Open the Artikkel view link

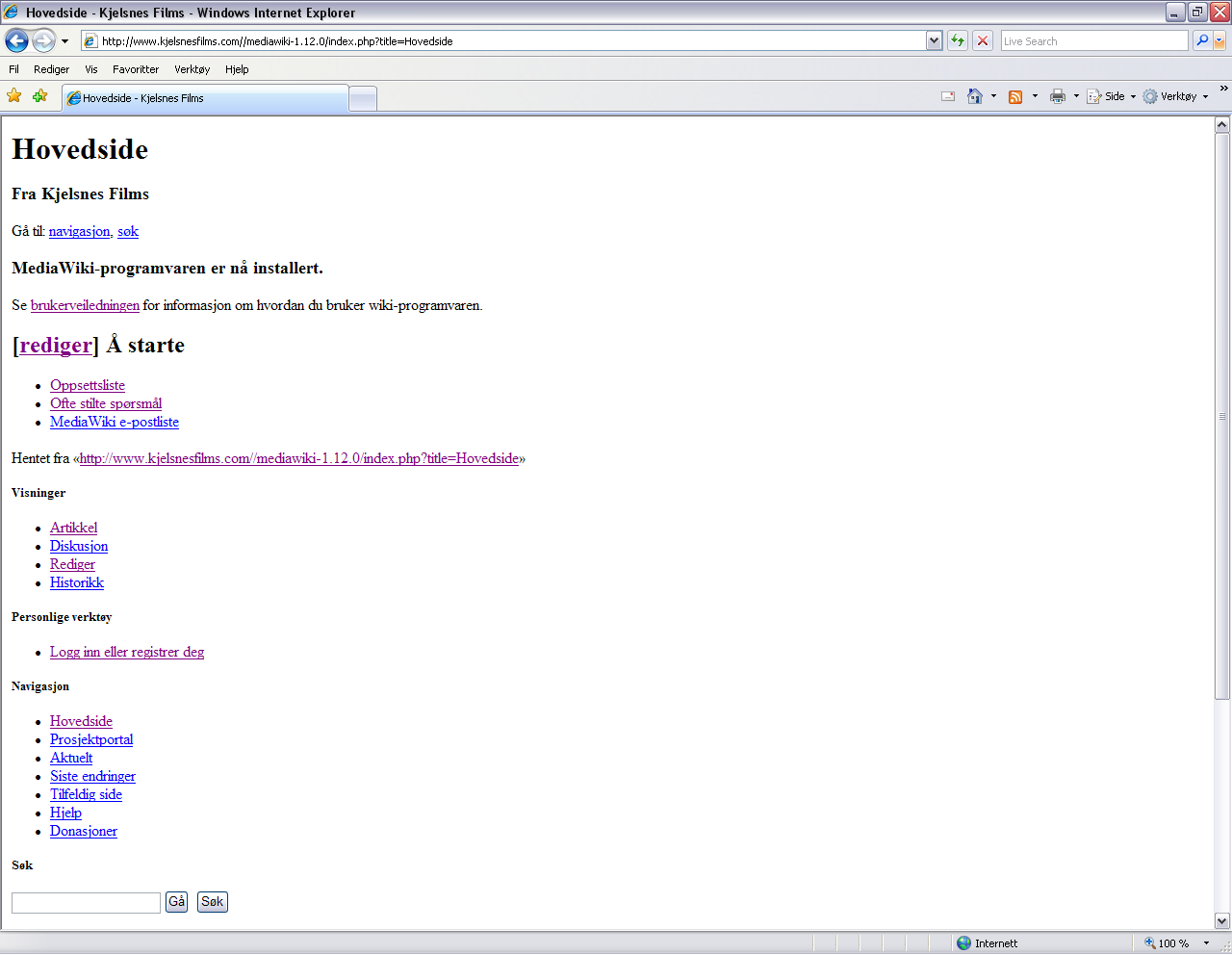(73, 528)
